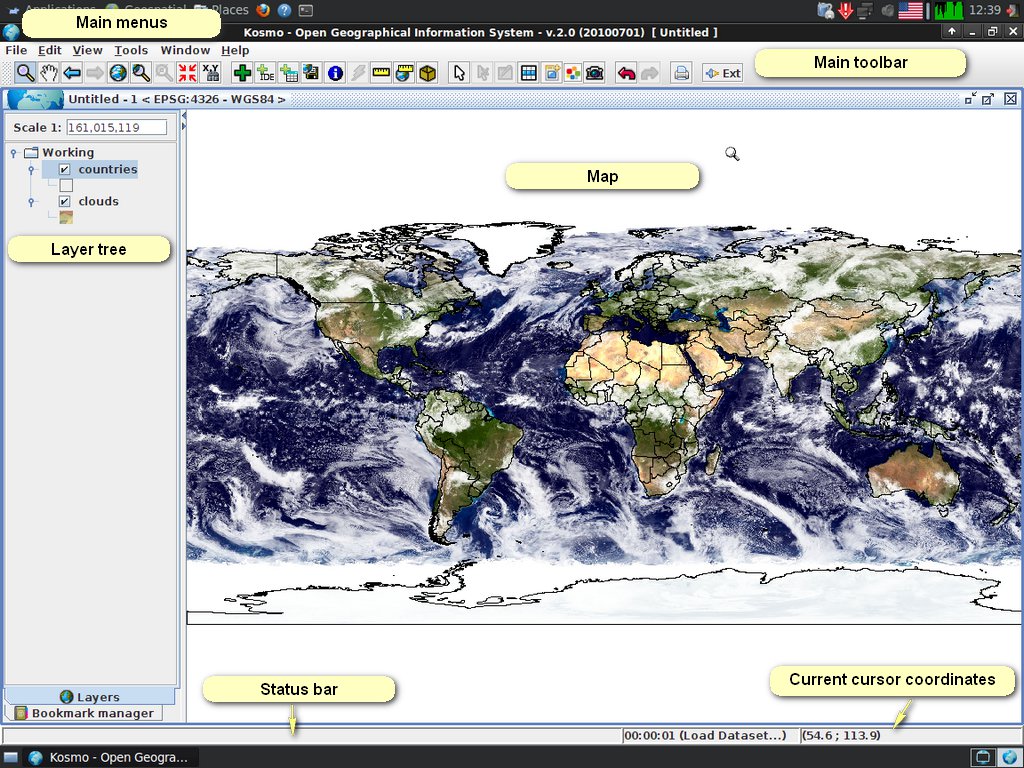This screenshot has width=1024, height=768.
Task: Click the save-to-disk dataset icon
Action: pyautogui.click(x=312, y=72)
